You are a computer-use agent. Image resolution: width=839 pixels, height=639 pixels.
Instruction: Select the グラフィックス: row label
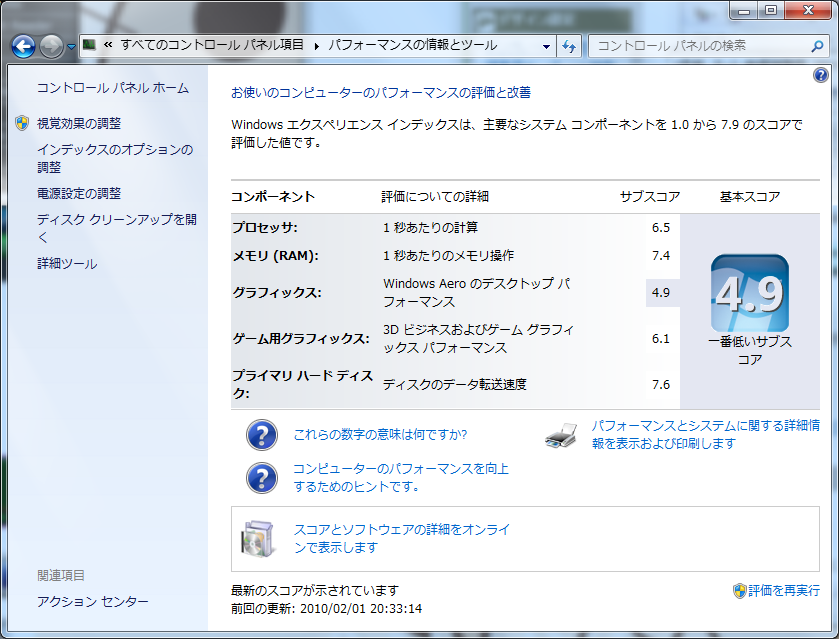click(277, 293)
